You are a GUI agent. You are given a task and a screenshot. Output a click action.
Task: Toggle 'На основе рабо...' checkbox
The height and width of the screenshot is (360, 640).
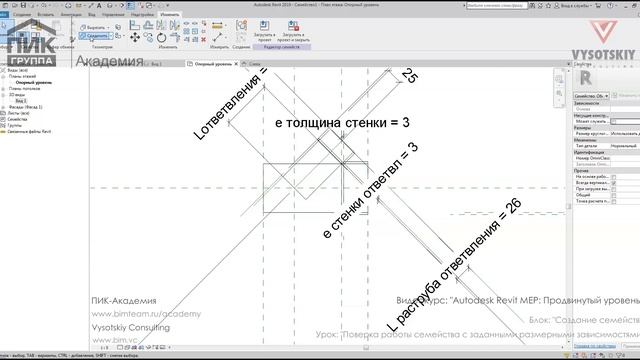tap(613, 177)
